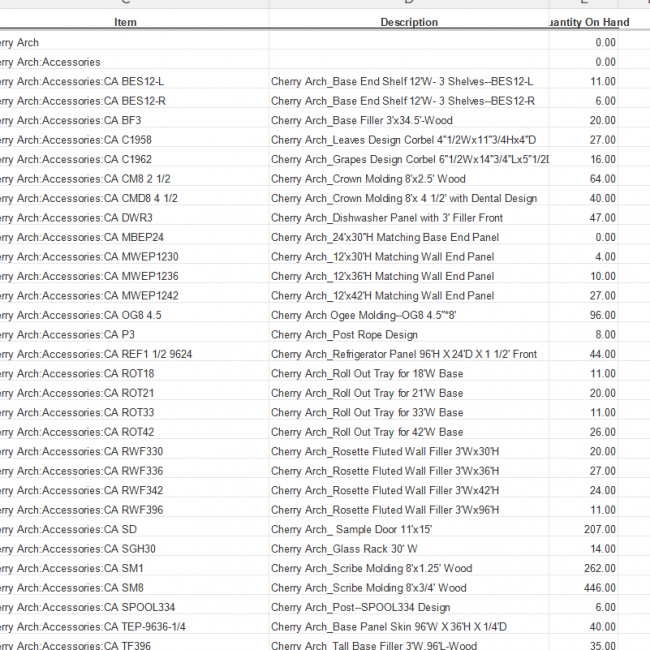Select the Scribe Molding 8'x1.25' Wood description
Viewport: 650px width, 650px height.
[409, 568]
